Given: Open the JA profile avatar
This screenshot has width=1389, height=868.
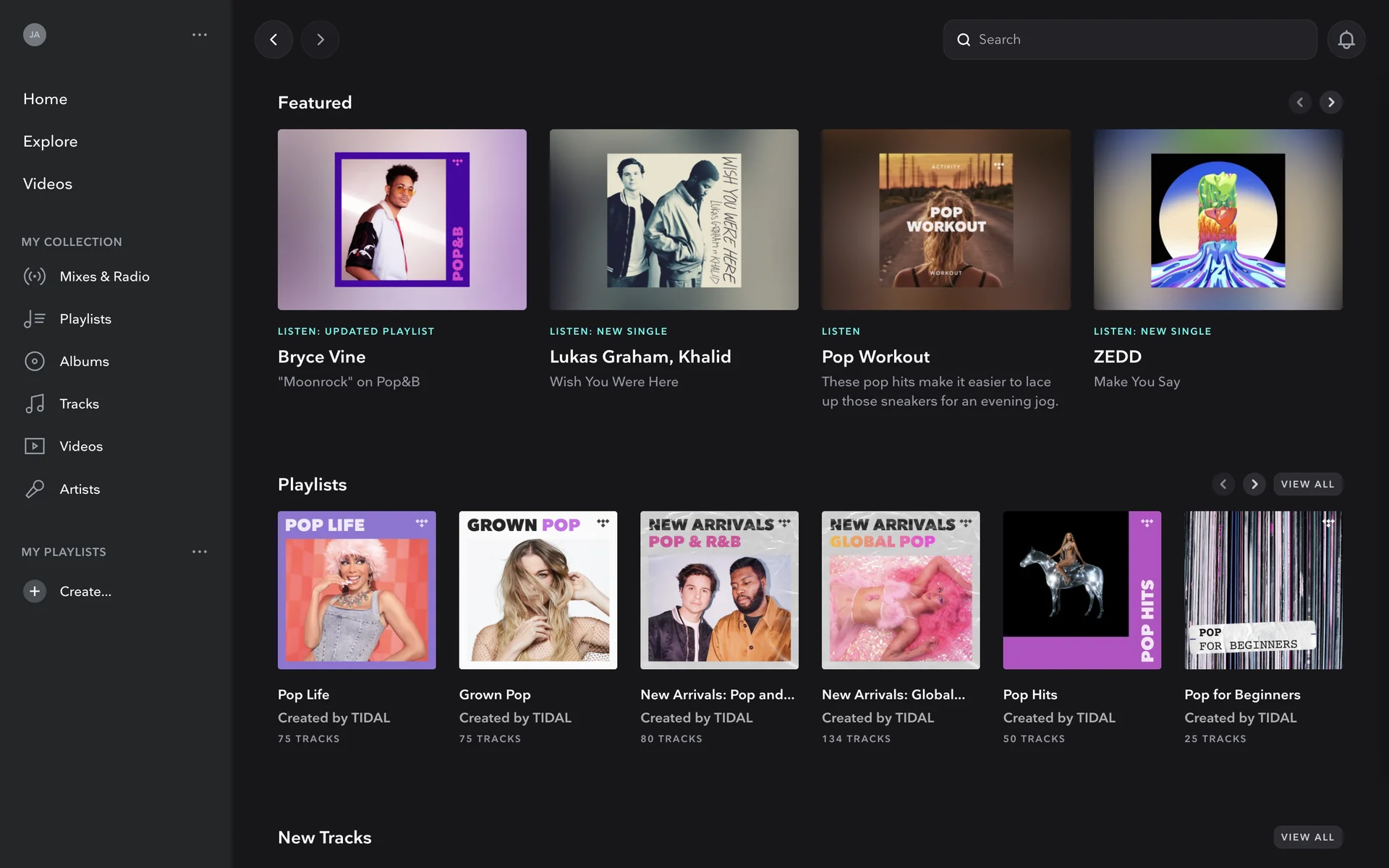Looking at the screenshot, I should click(35, 35).
